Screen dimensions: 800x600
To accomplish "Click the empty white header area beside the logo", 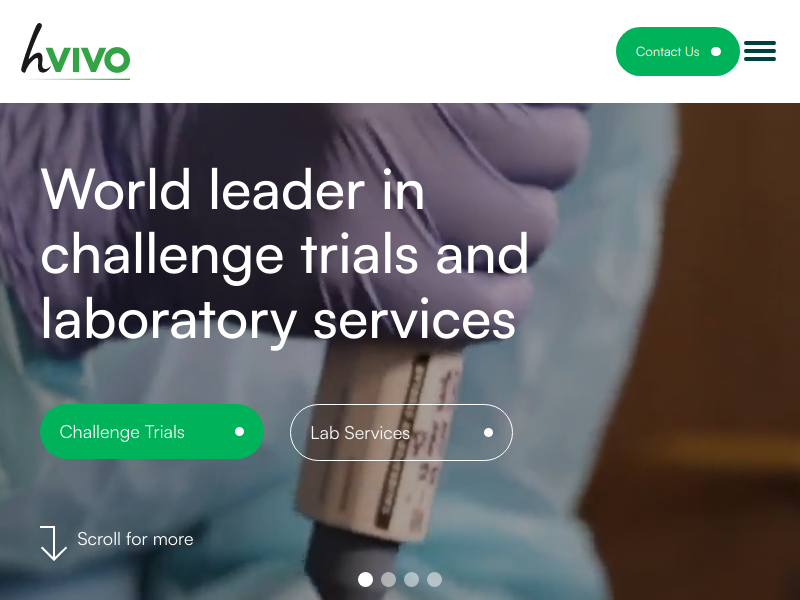I will tap(372, 52).
